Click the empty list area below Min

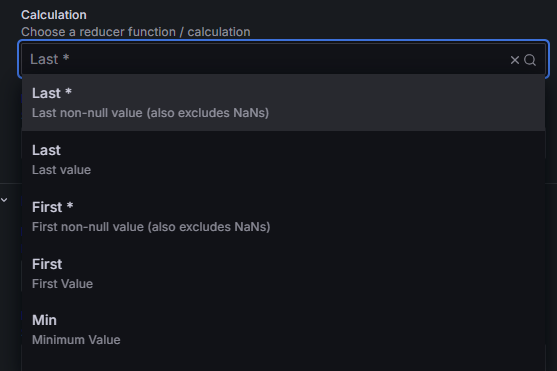tap(283, 365)
